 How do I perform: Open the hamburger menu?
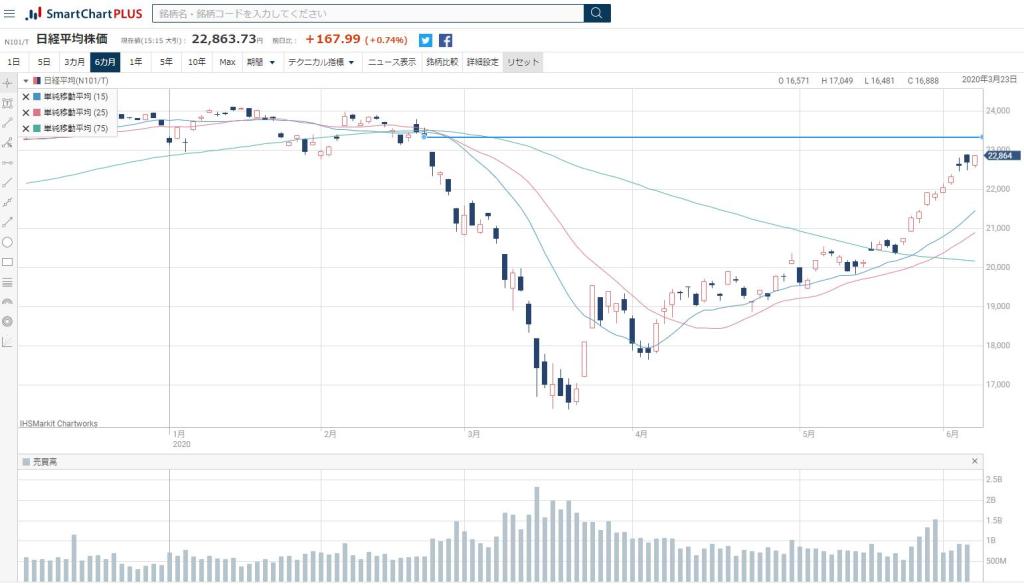coord(9,13)
